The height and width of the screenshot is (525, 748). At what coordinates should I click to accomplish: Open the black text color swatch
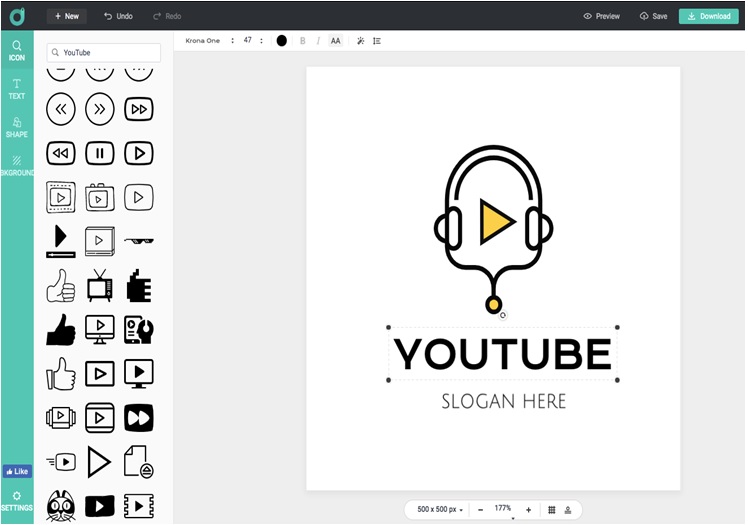[x=281, y=41]
